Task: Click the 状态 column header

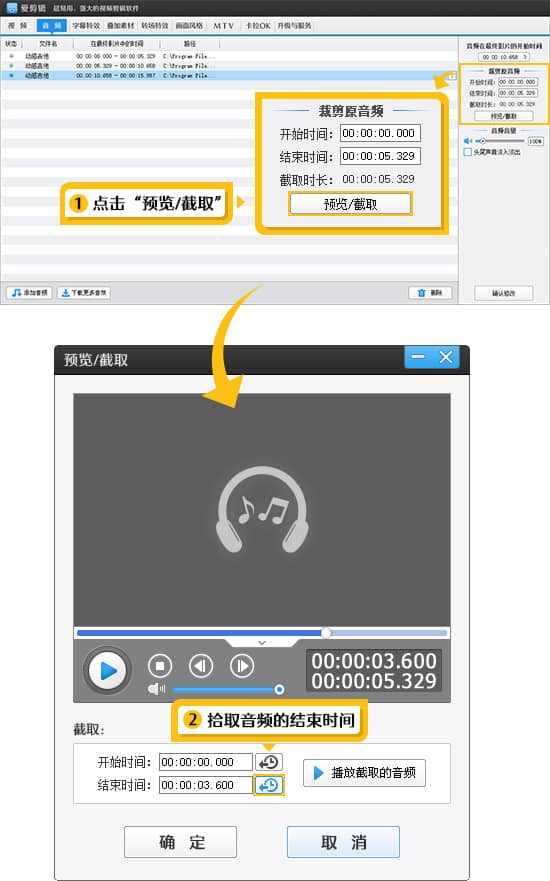Action: click(x=11, y=44)
